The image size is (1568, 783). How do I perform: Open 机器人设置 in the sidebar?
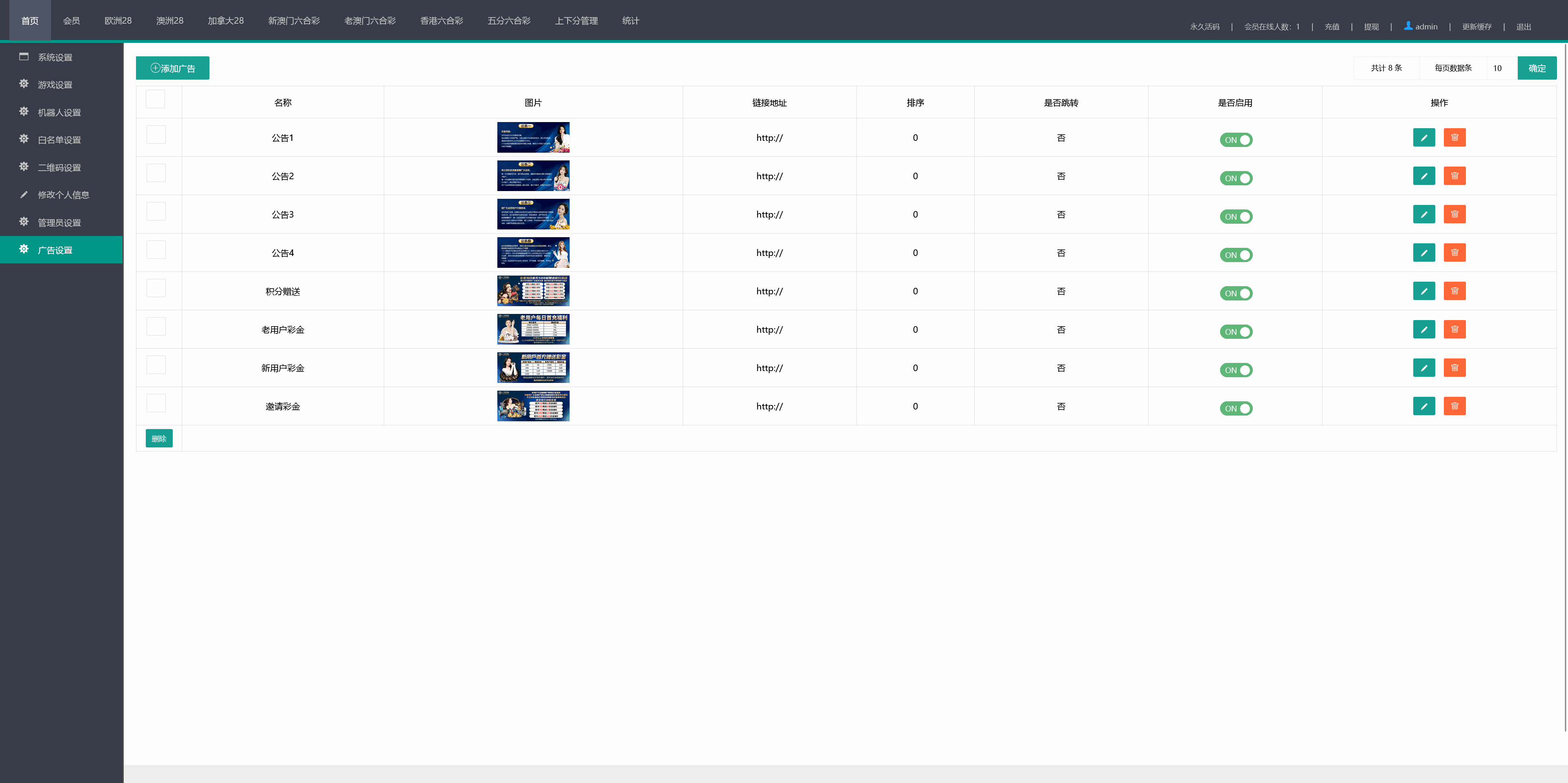[x=59, y=113]
